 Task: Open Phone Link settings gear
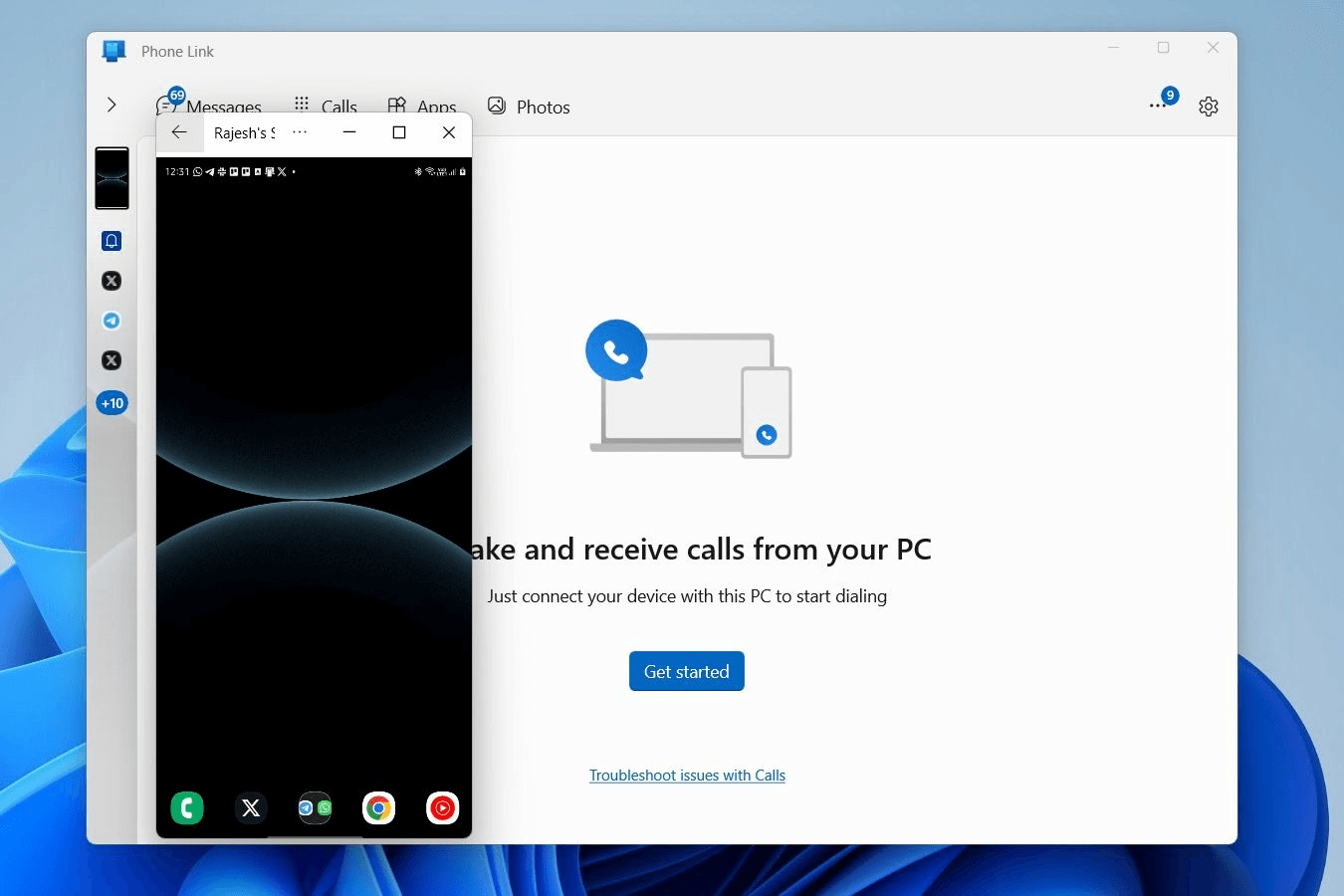[x=1208, y=107]
